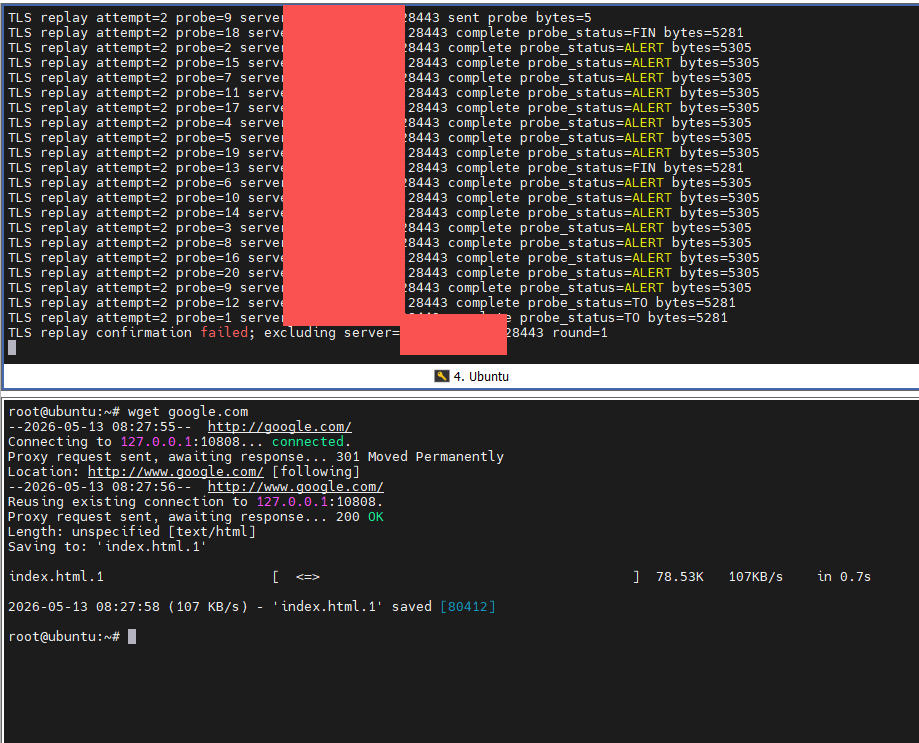Click 'bytes=5305' on the probe=8 line
Screen dimensions: 919x743
(712, 243)
